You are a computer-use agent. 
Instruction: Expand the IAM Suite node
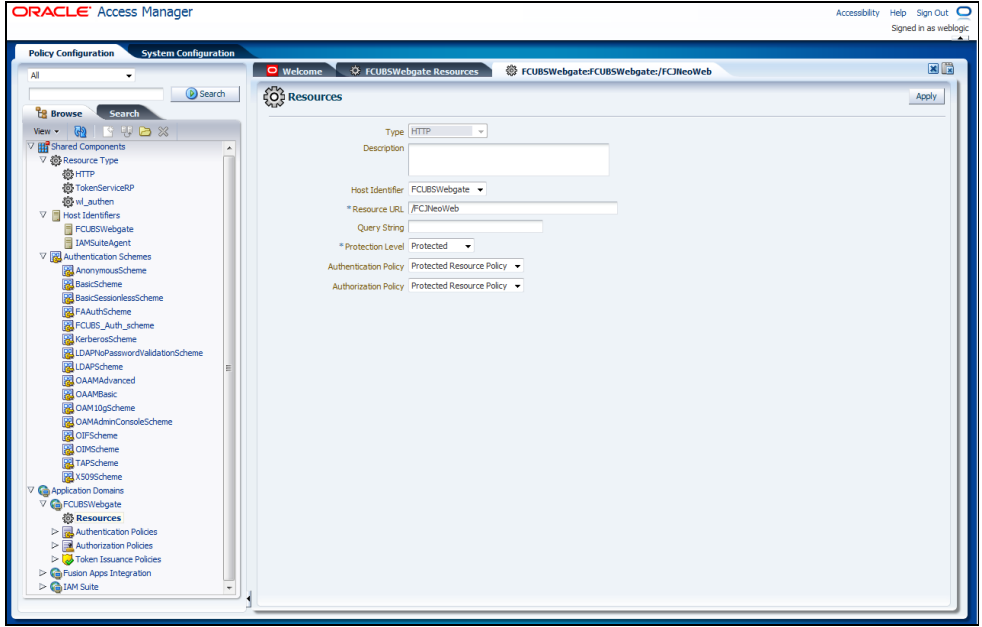pos(43,587)
